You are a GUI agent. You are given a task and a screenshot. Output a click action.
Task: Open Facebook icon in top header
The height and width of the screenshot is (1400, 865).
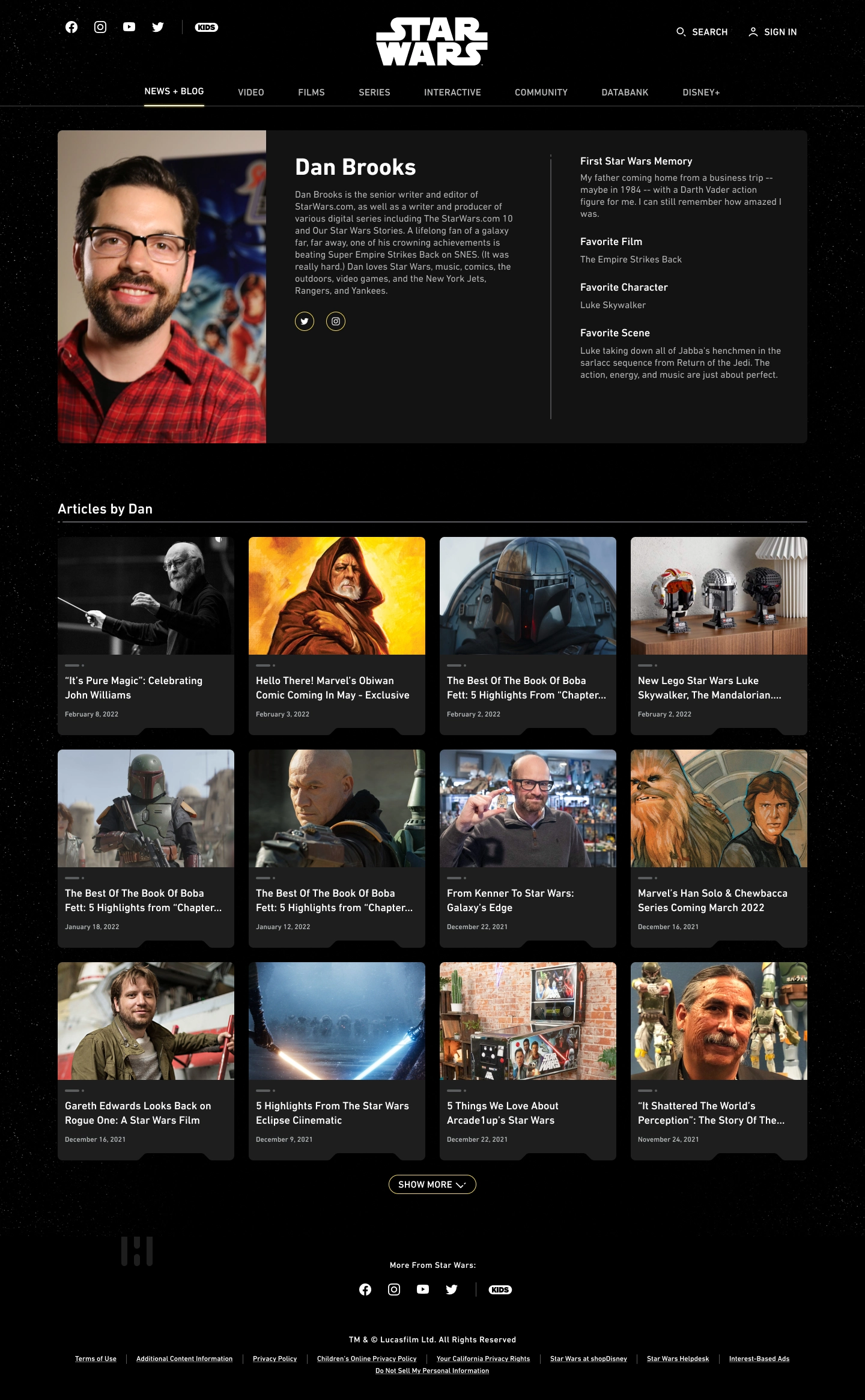point(71,27)
